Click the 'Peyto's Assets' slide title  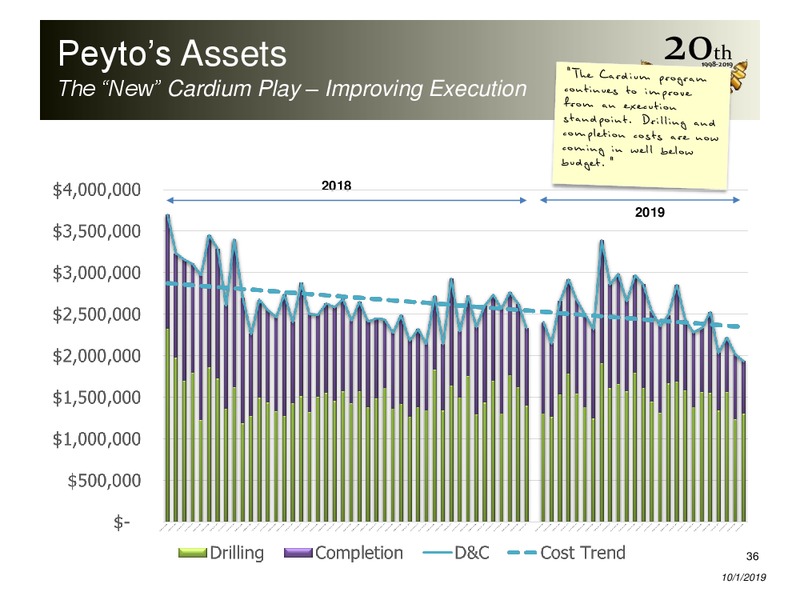pyautogui.click(x=172, y=54)
